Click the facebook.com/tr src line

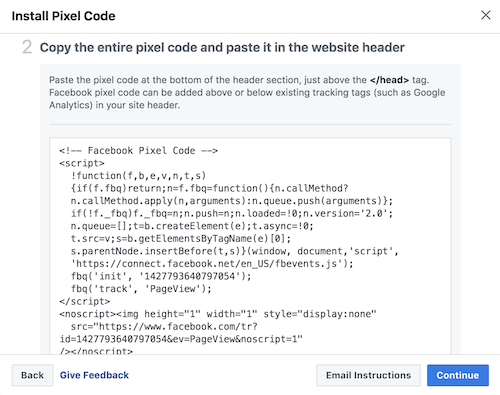tap(164, 327)
